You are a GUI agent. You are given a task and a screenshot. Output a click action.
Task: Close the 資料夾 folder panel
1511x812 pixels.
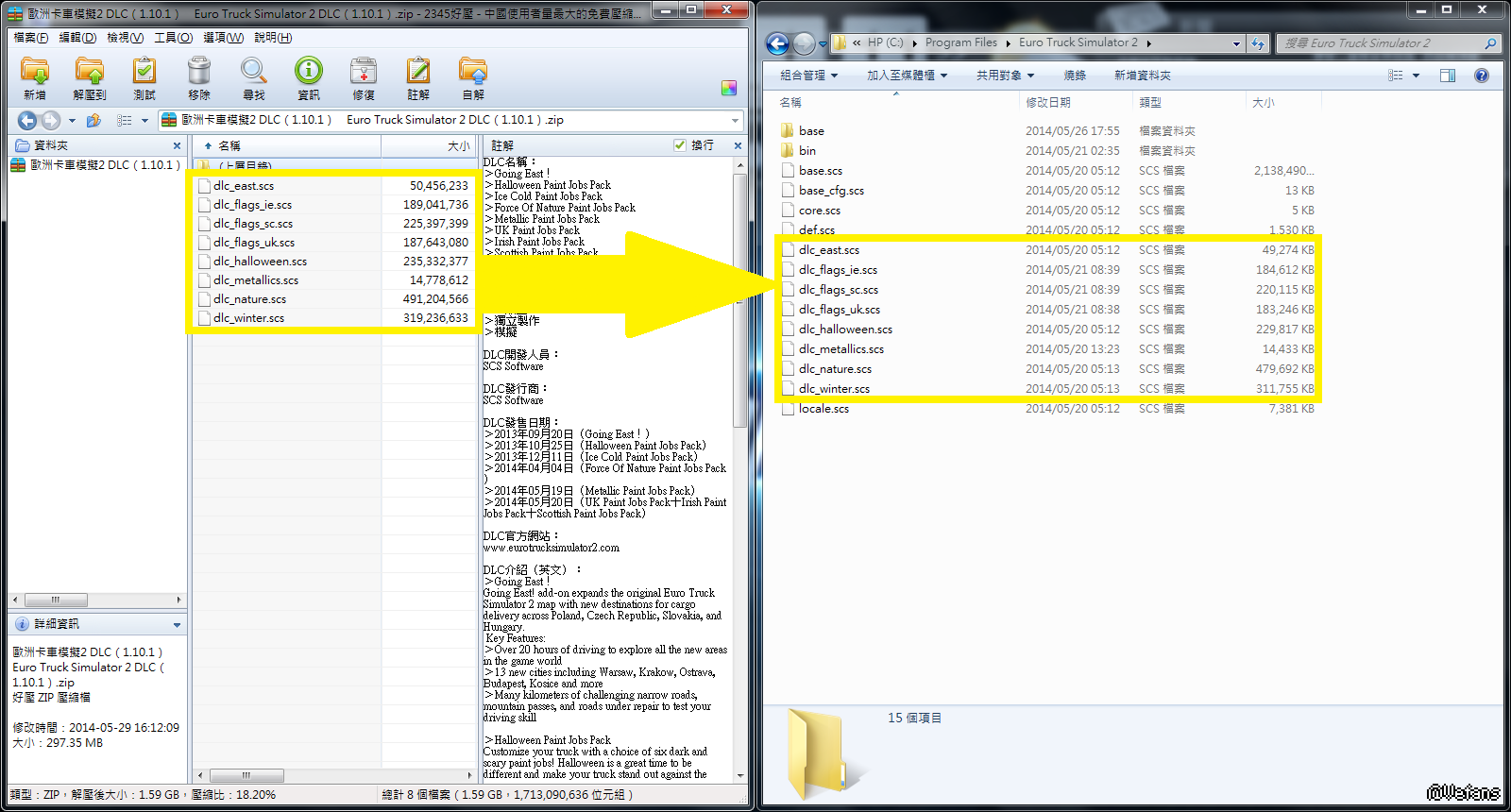tap(177, 145)
